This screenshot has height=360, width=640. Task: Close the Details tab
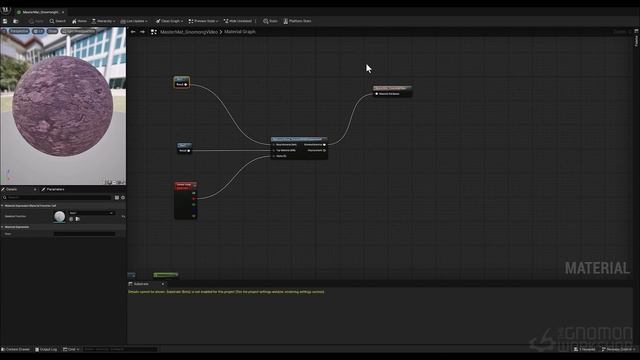point(35,189)
